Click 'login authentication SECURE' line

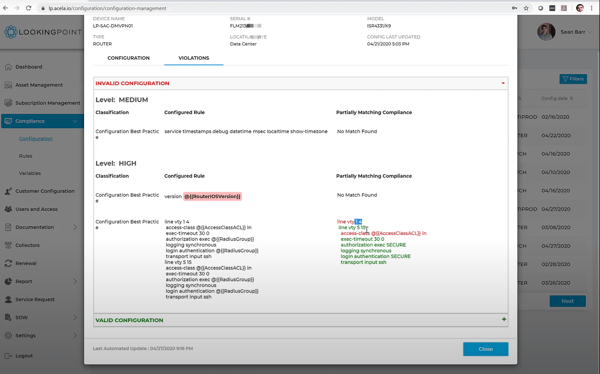[x=375, y=256]
